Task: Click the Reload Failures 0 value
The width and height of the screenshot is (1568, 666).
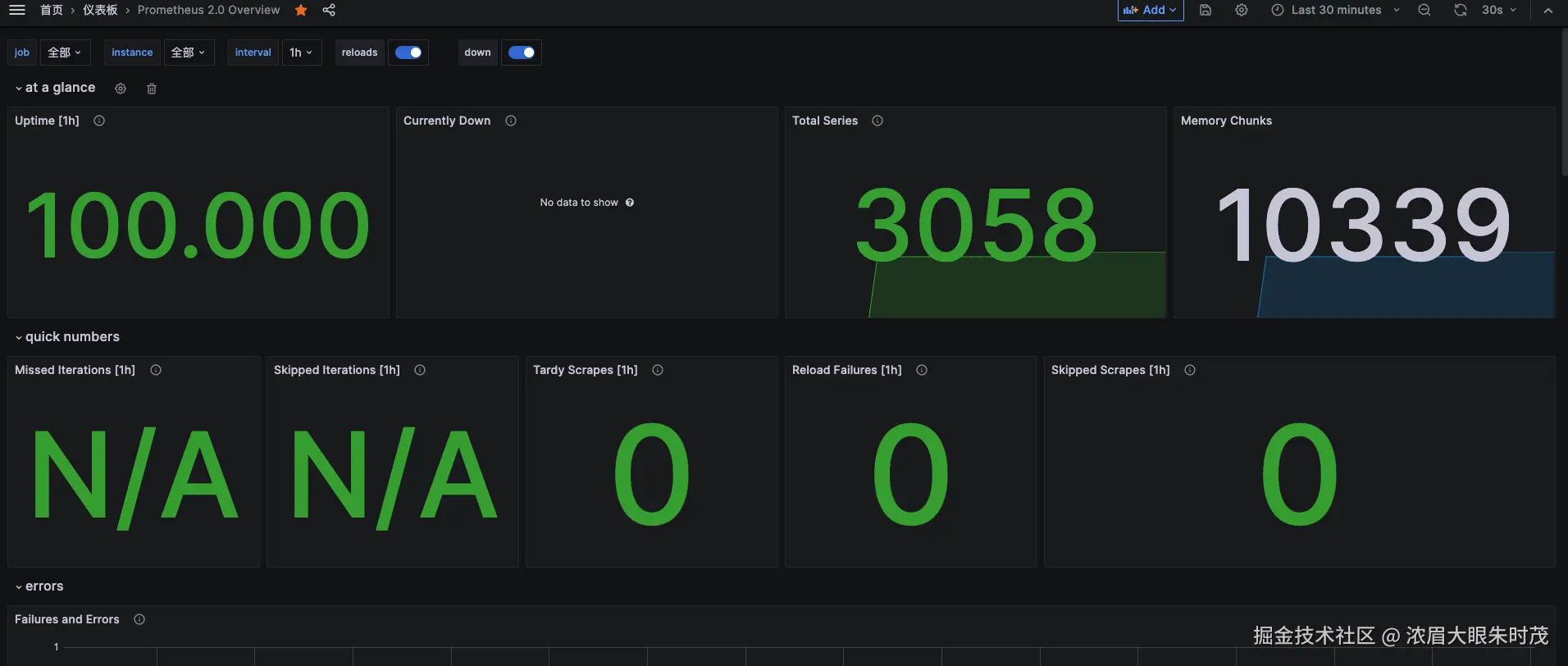Action: 911,474
